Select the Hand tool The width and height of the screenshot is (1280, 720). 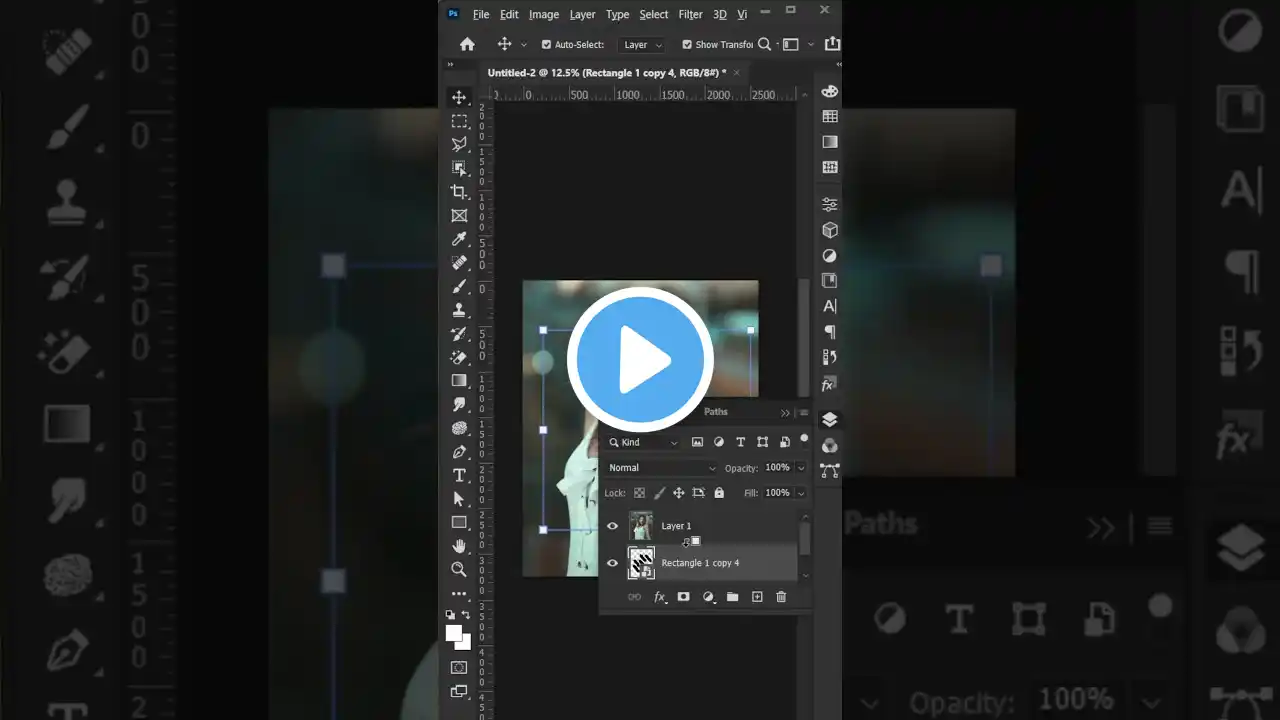click(x=459, y=546)
